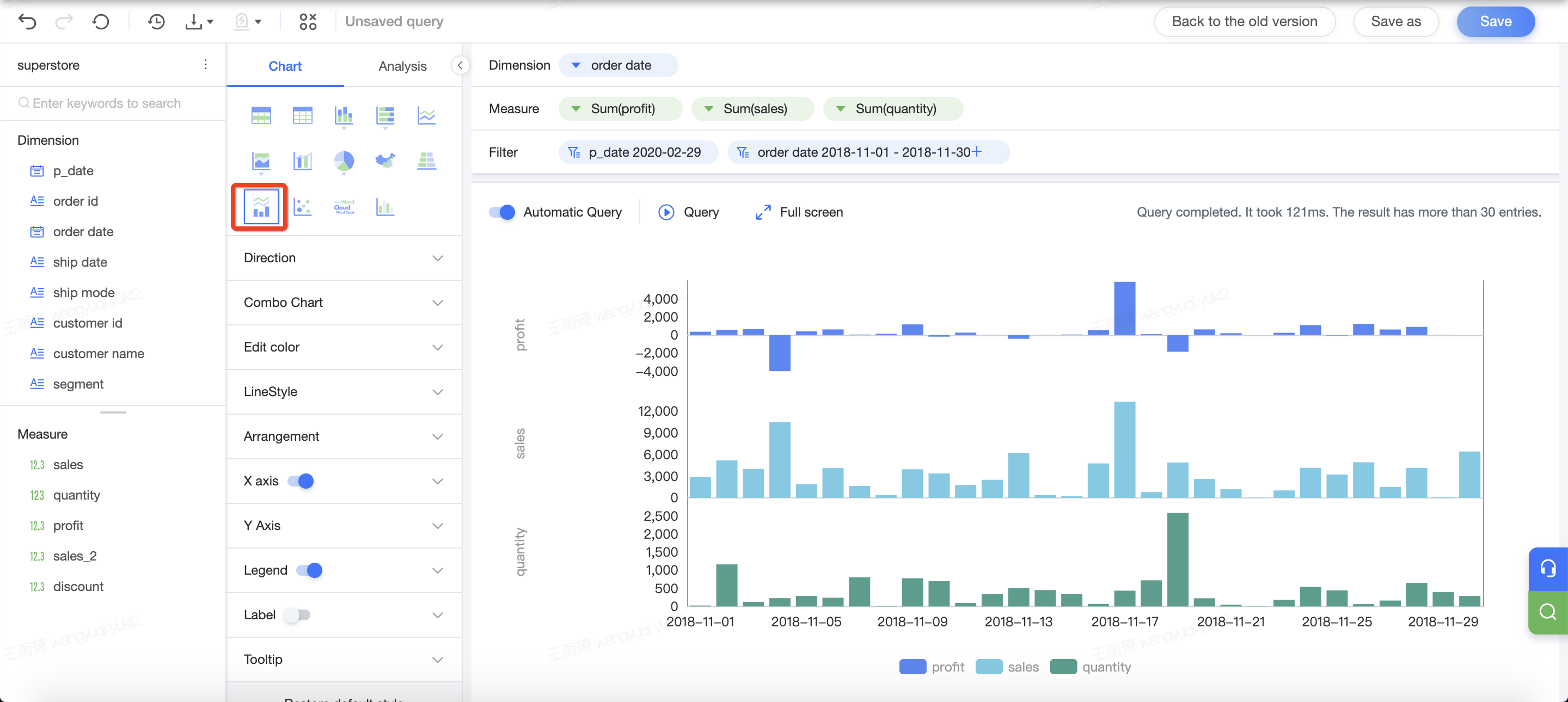Image resolution: width=1568 pixels, height=702 pixels.
Task: Click the download icon in toolbar
Action: coord(194,22)
